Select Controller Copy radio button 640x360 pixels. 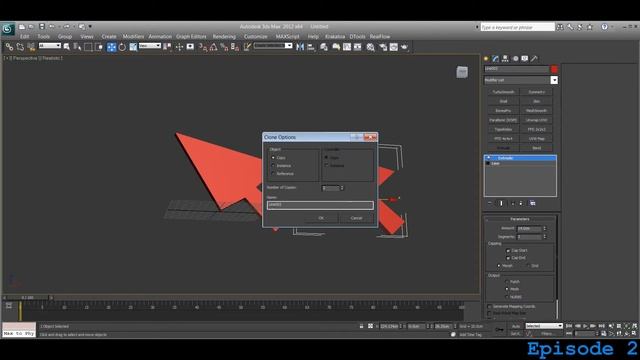coord(327,158)
